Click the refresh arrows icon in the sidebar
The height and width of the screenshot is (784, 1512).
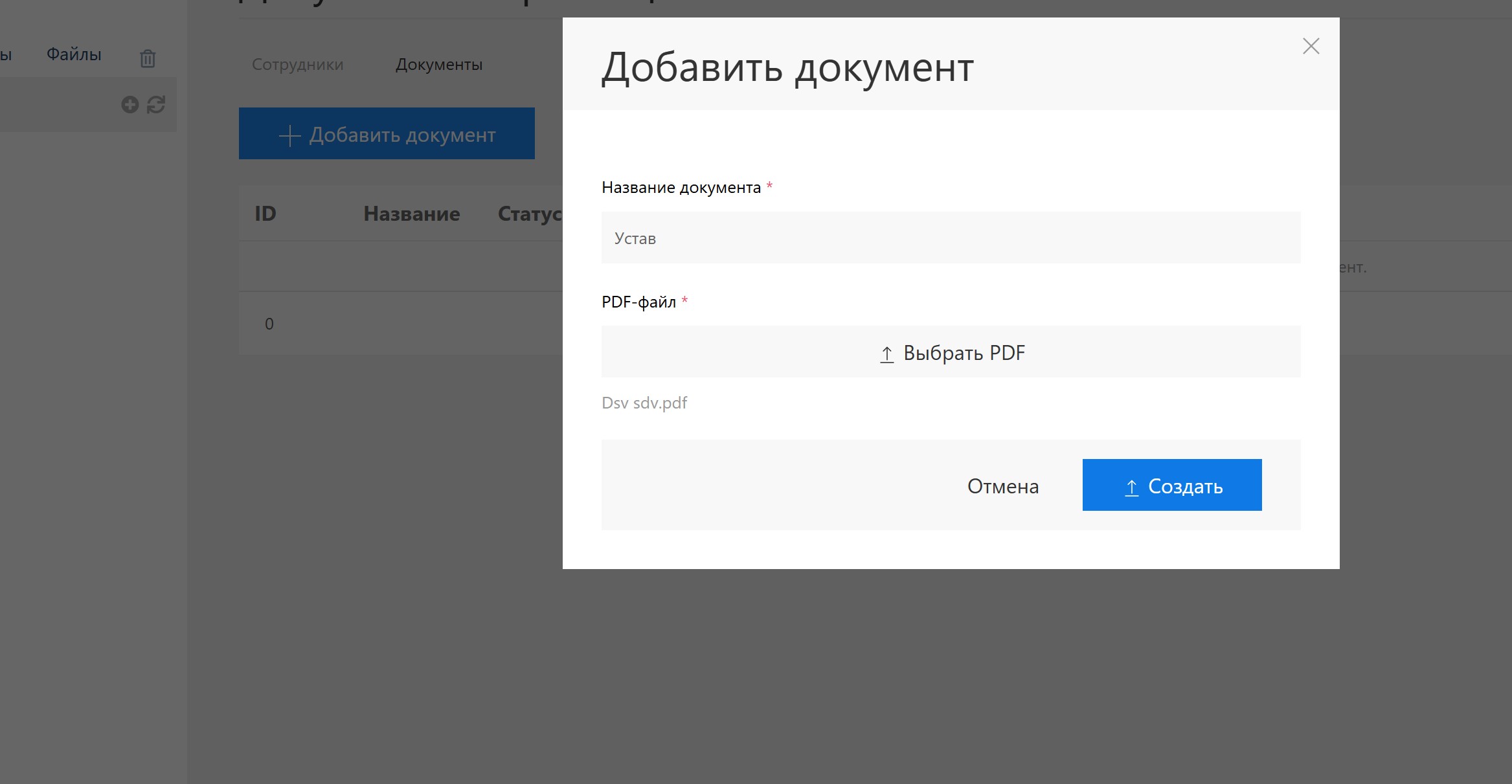click(156, 104)
